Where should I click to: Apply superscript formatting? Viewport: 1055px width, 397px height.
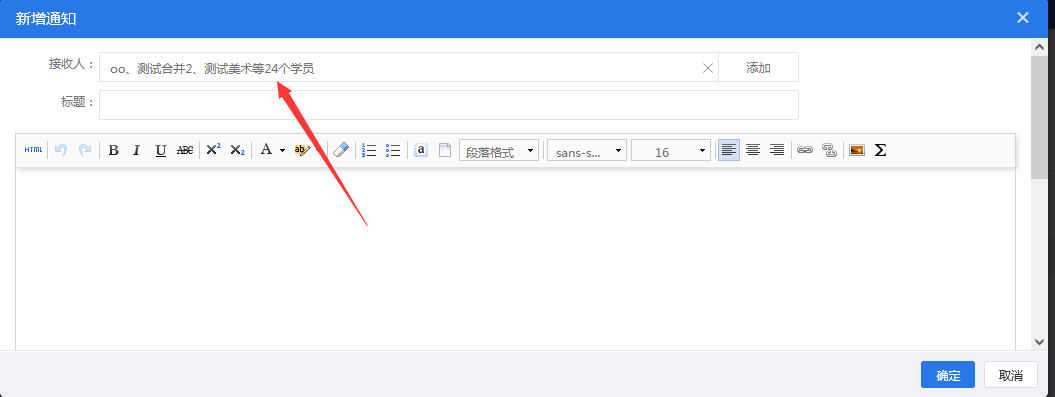point(213,150)
